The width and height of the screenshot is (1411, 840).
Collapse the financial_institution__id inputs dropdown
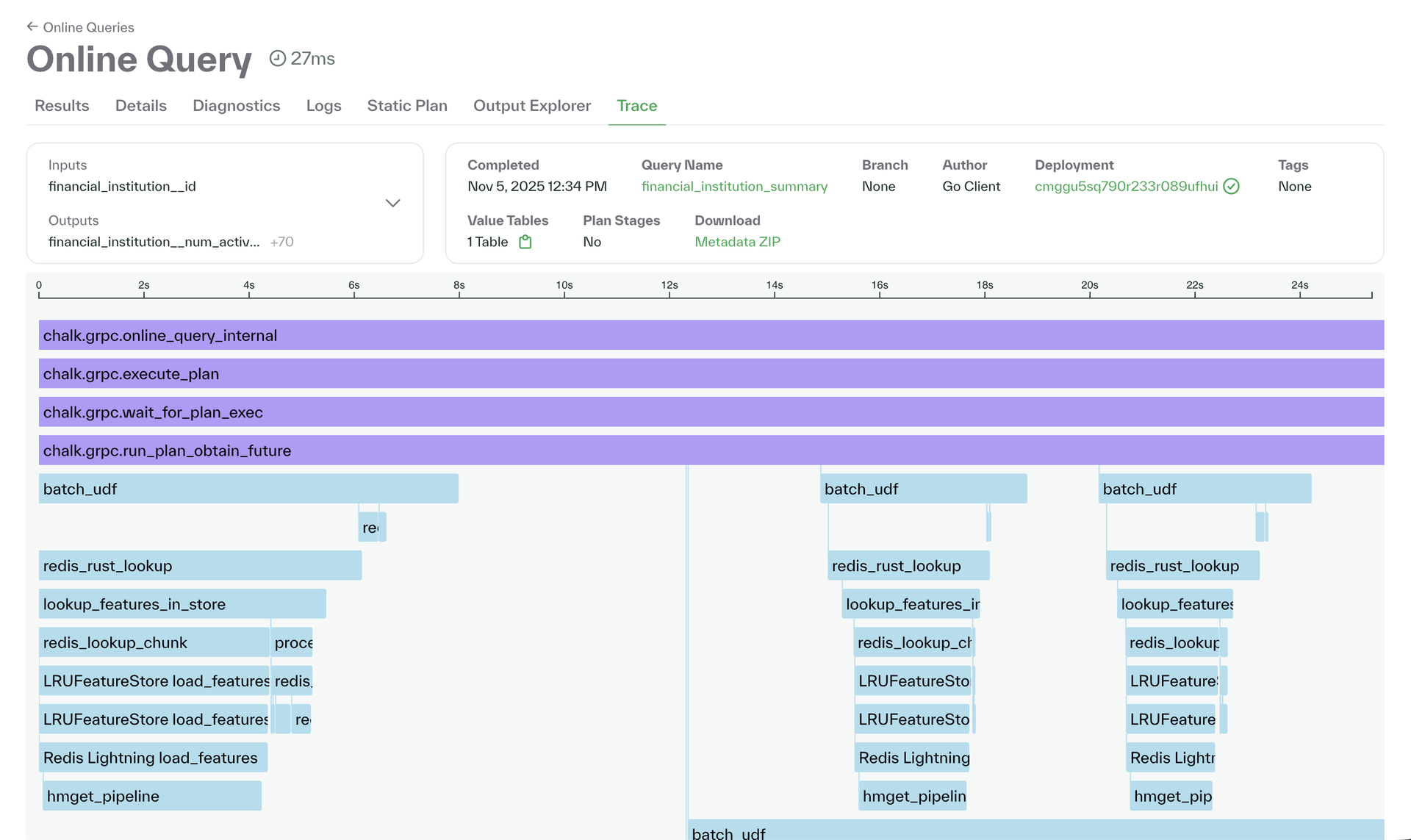point(393,203)
